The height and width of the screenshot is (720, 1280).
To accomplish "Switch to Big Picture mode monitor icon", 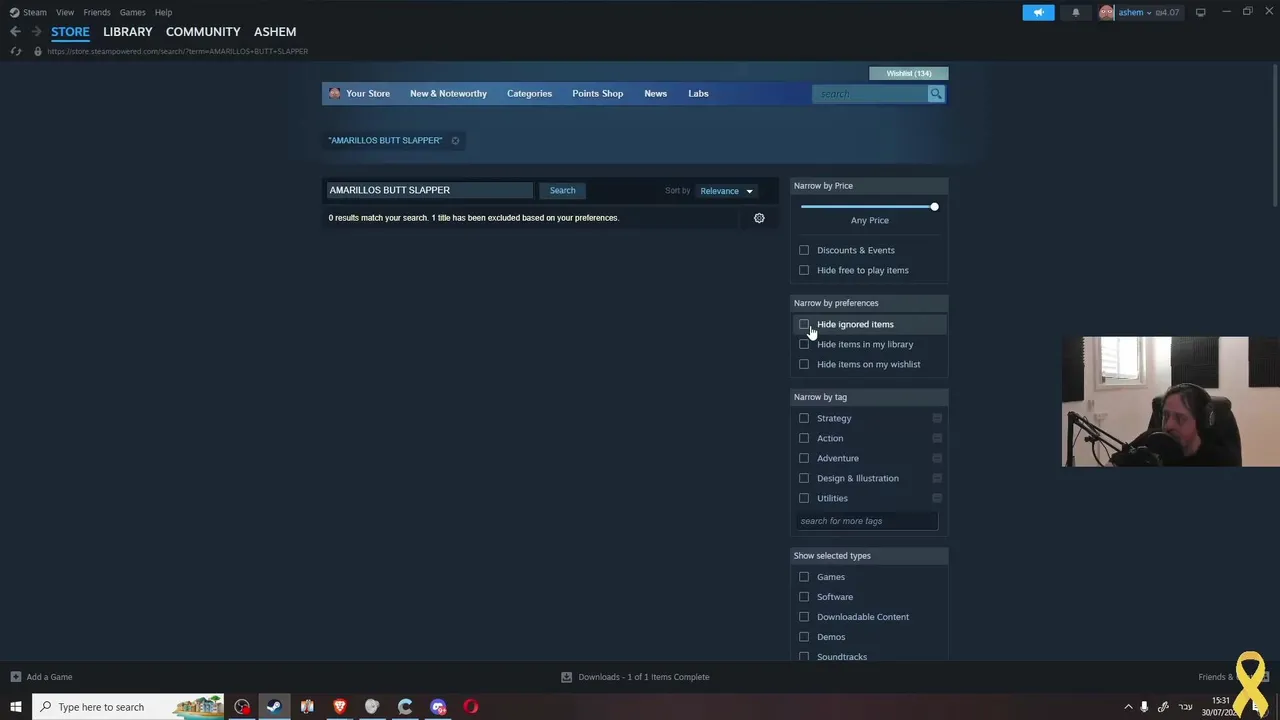I will coord(1200,12).
